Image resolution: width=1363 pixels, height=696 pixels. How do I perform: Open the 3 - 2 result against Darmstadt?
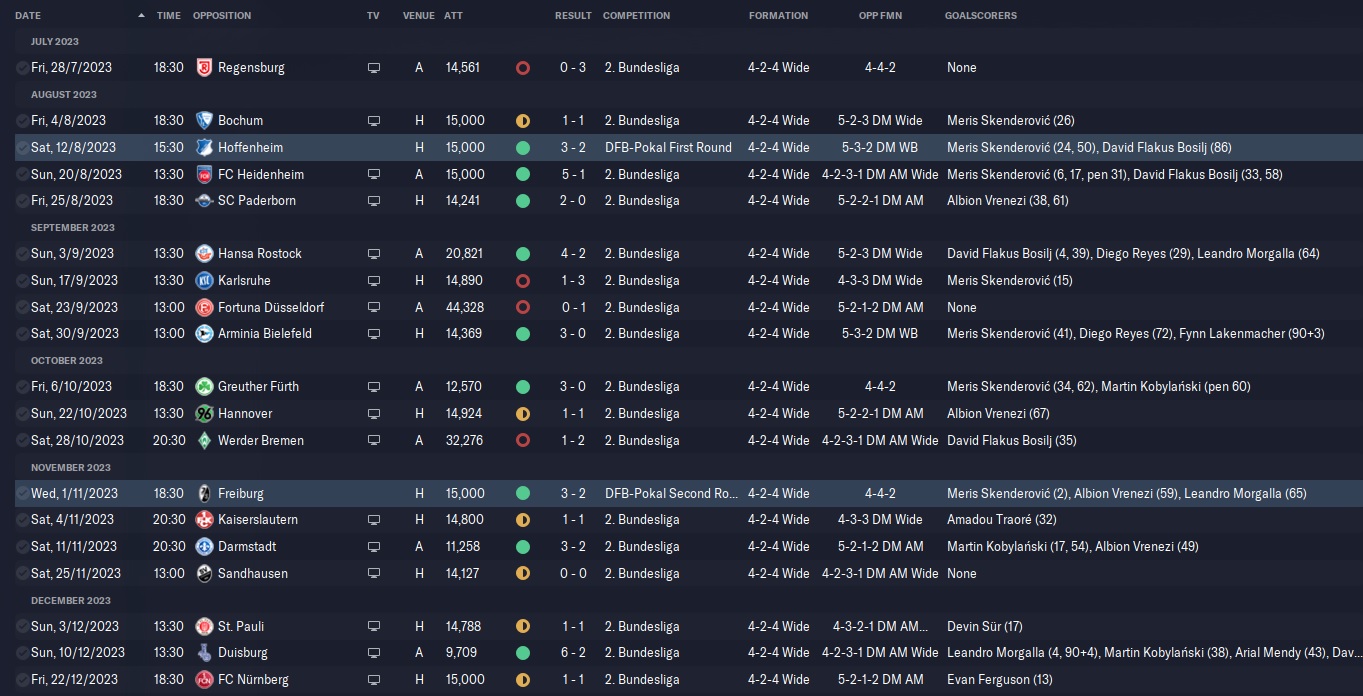tap(573, 547)
